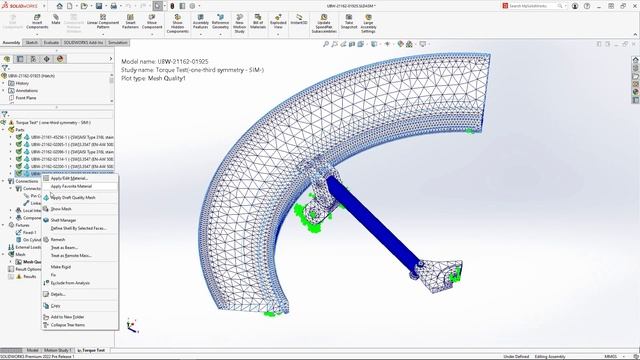The height and width of the screenshot is (360, 640).
Task: Click the Help question mark icon
Action: (587, 6)
